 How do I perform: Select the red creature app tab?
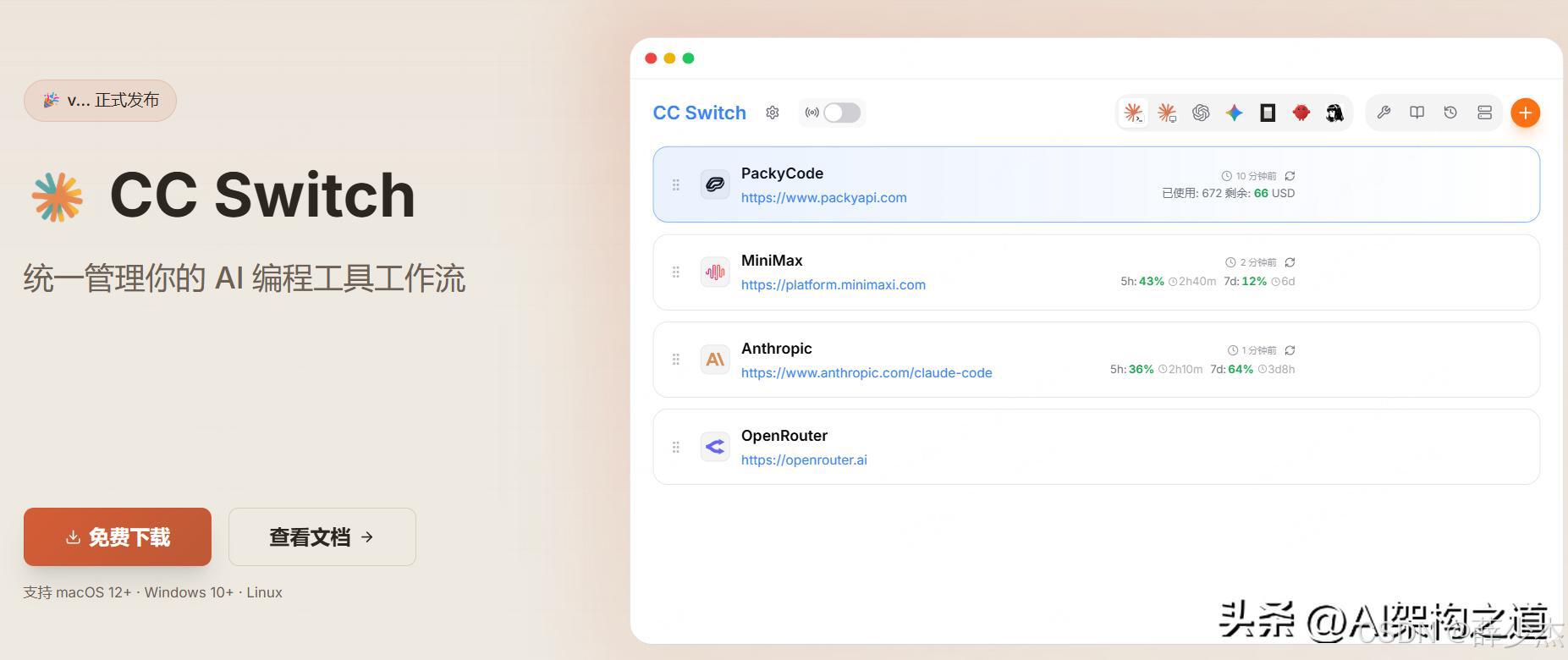(1301, 113)
